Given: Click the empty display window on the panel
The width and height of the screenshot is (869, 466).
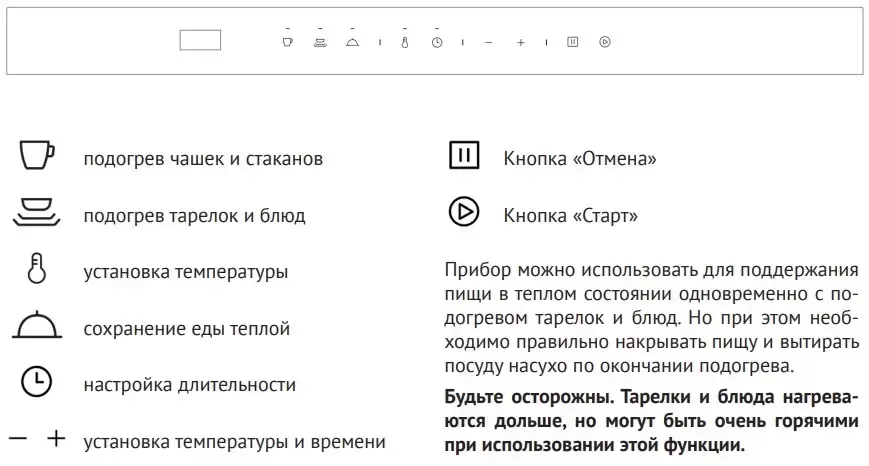Looking at the screenshot, I should [200, 42].
